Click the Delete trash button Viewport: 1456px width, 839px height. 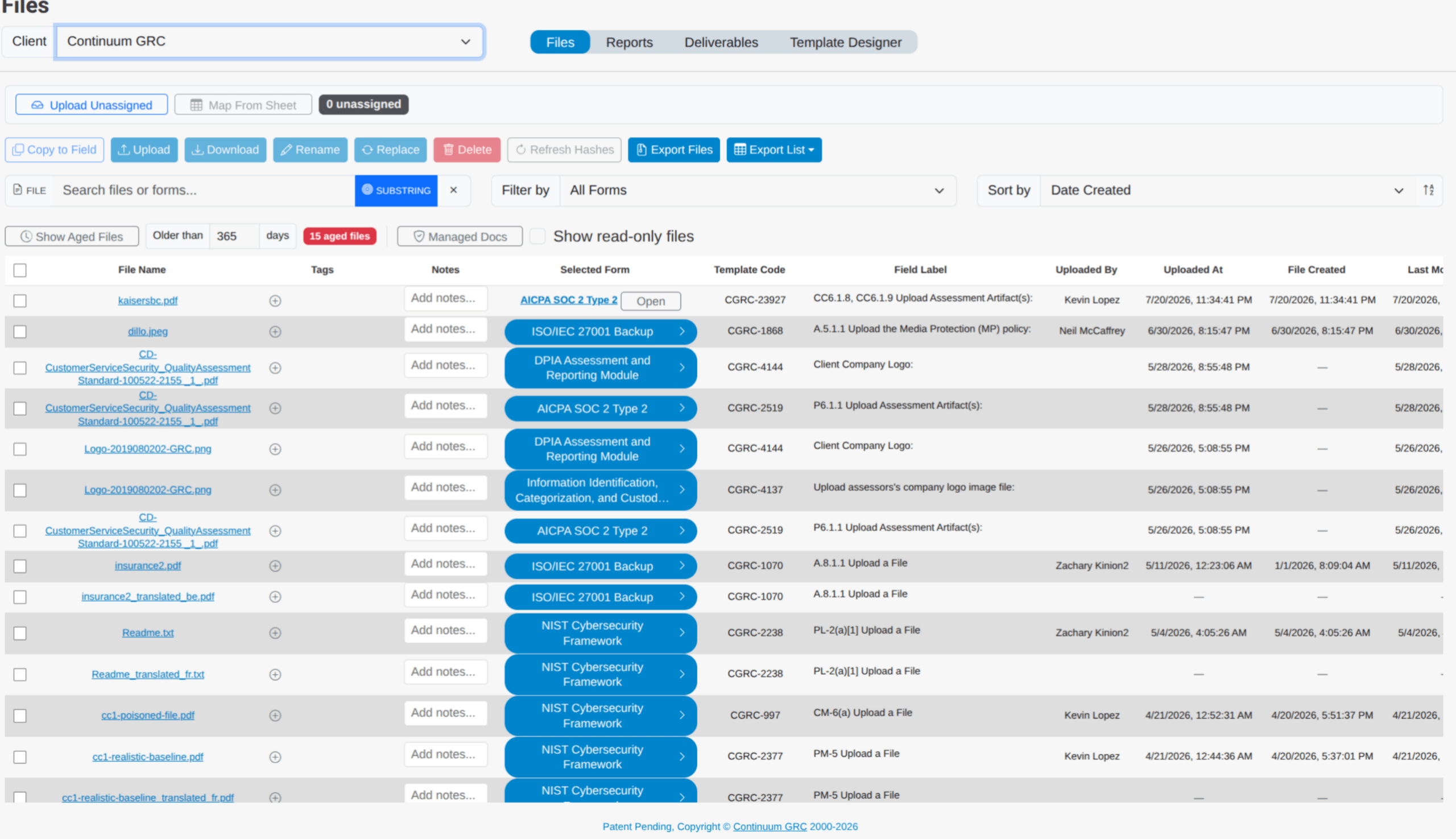(467, 150)
